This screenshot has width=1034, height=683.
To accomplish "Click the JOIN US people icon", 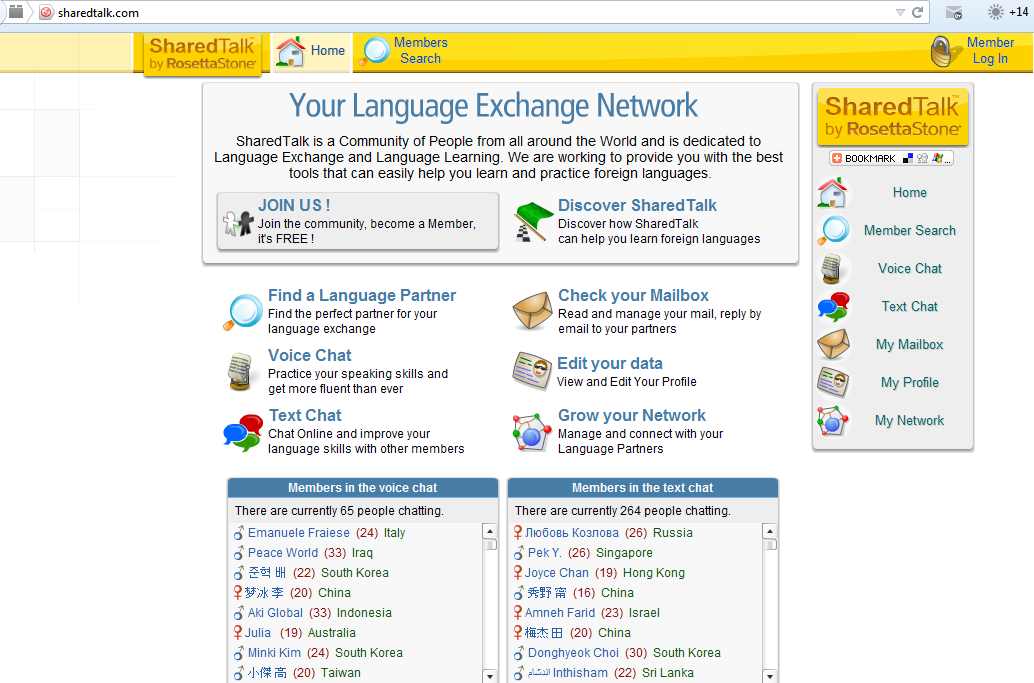I will click(x=238, y=223).
